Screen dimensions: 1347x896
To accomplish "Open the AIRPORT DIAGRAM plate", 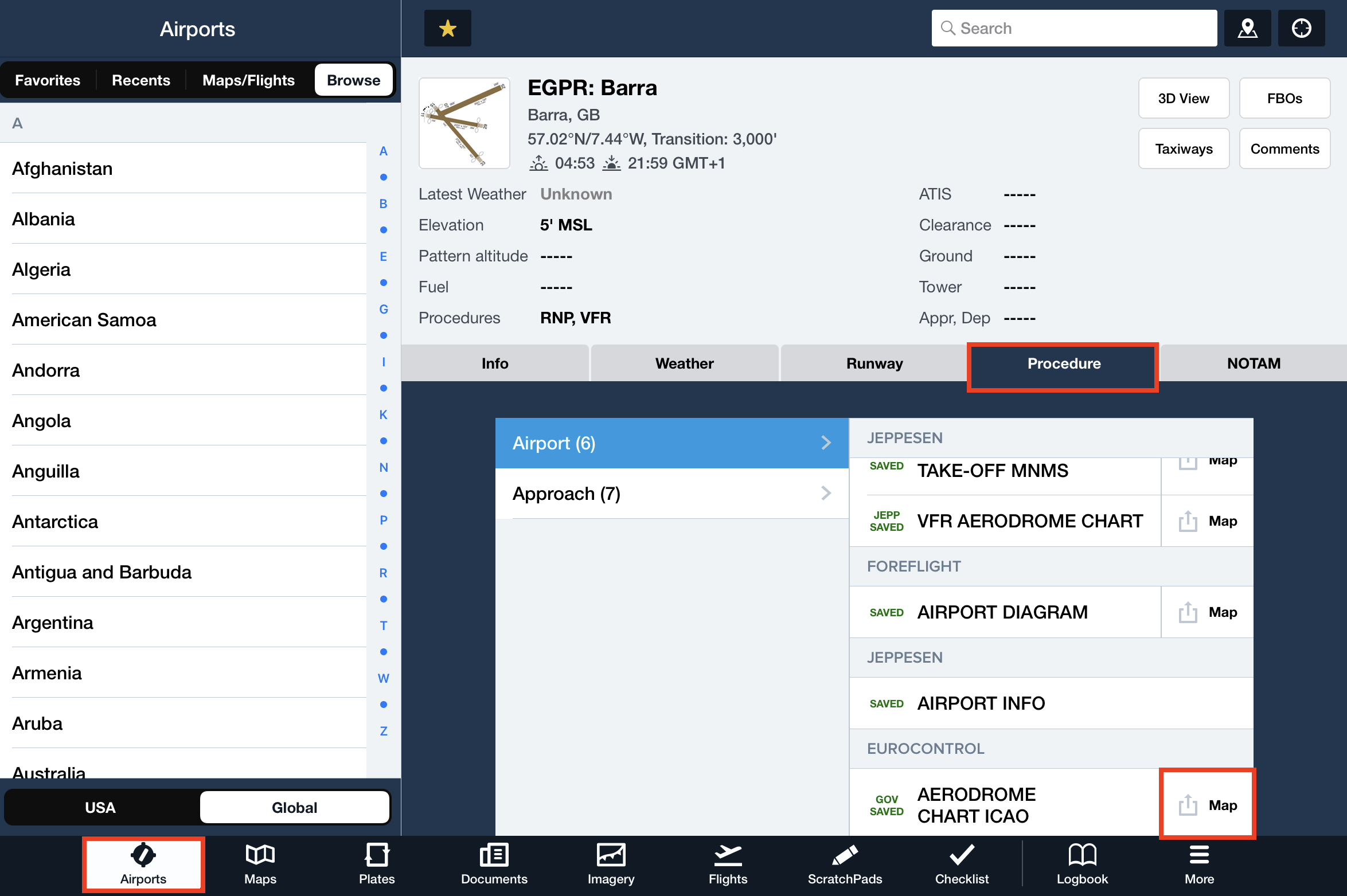I will (x=1005, y=612).
